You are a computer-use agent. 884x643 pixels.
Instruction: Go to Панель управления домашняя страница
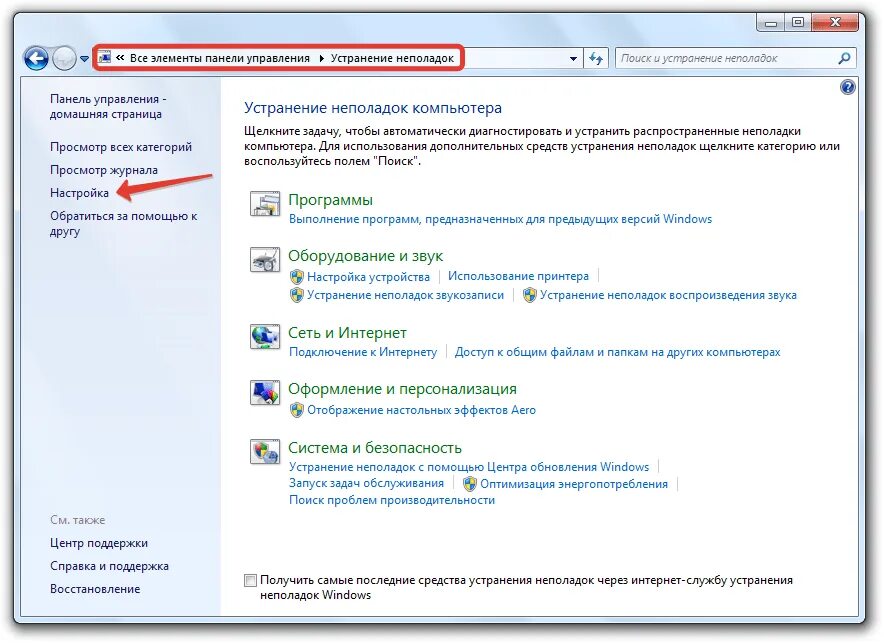point(108,107)
